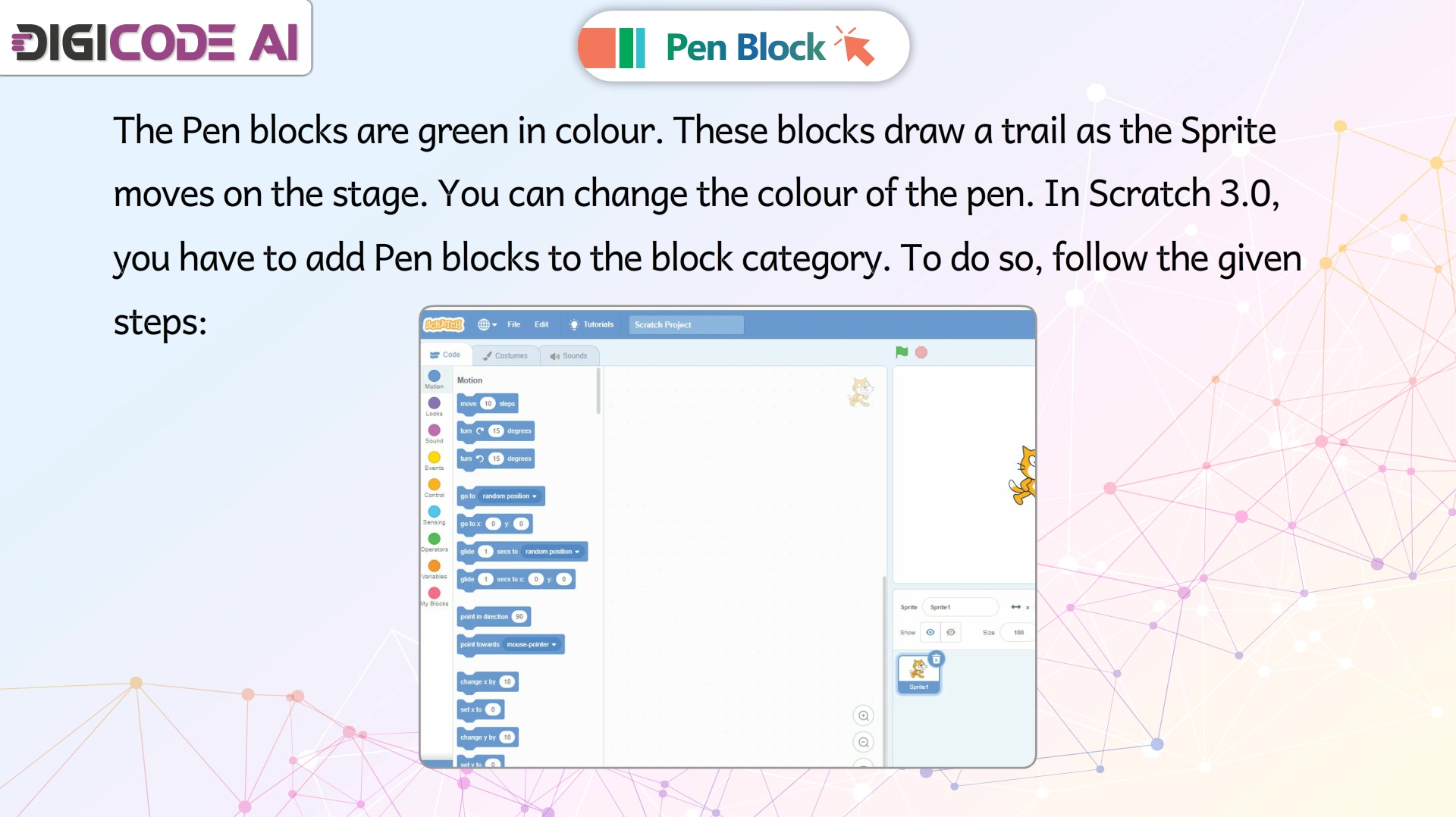The image size is (1456, 817).
Task: Expand random position dropdown in go to block
Action: coord(510,496)
